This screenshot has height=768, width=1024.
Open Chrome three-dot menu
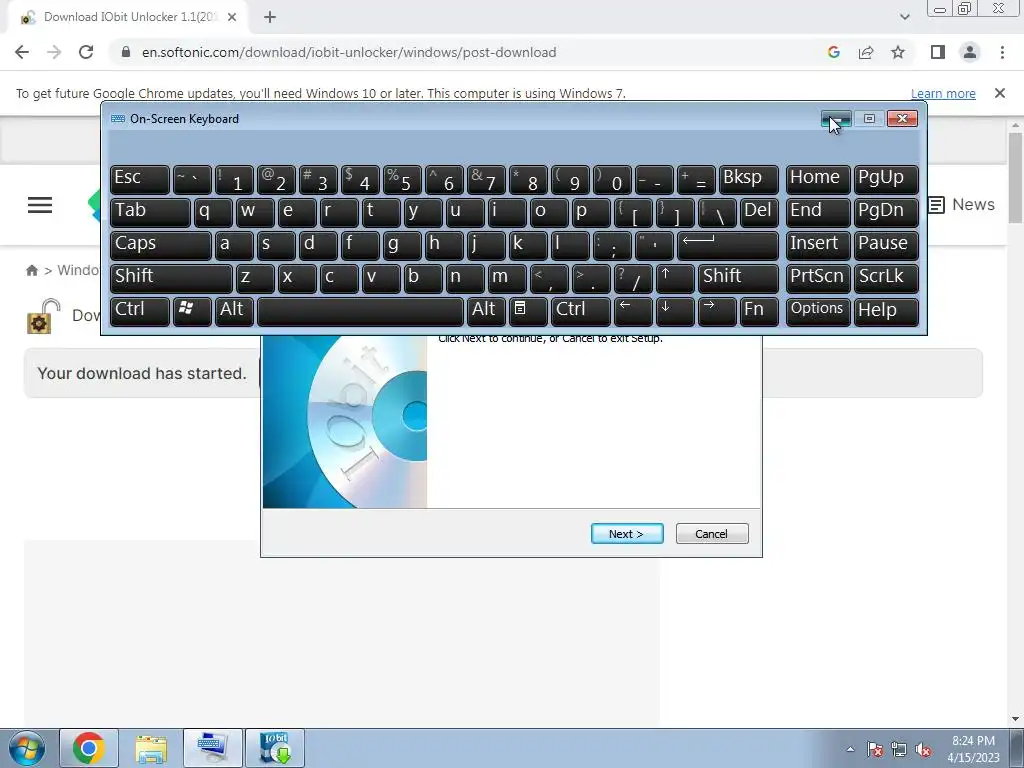coord(1002,52)
